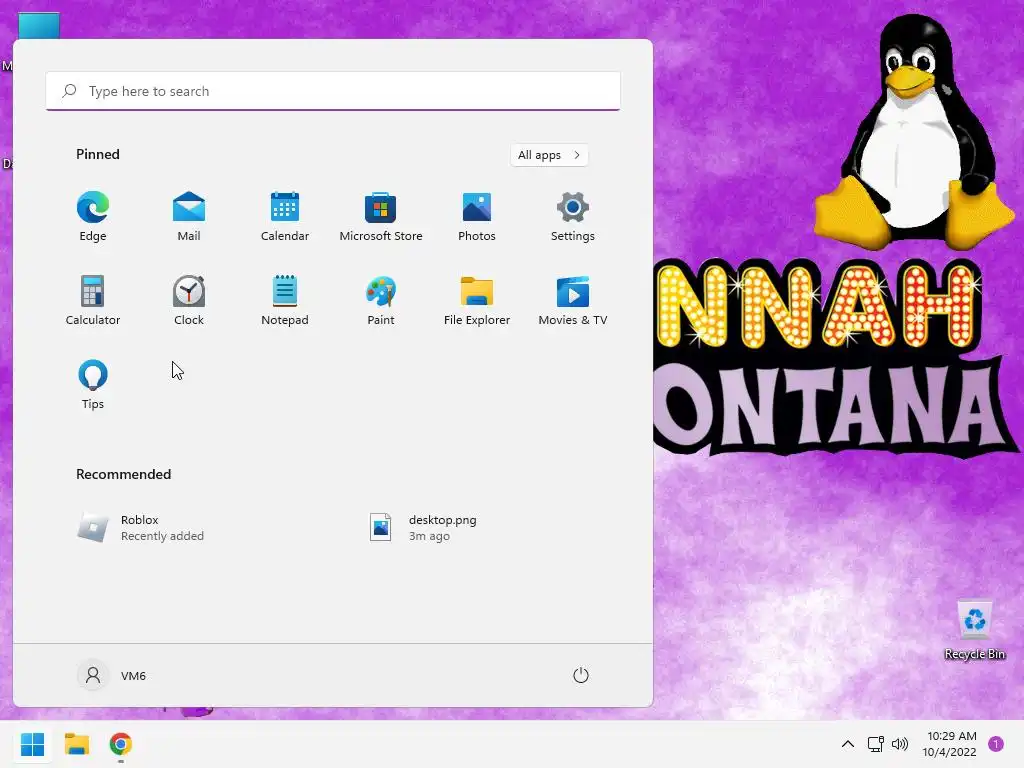Screen dimensions: 1024x768
Task: Open Movies & TV app
Action: click(x=573, y=300)
